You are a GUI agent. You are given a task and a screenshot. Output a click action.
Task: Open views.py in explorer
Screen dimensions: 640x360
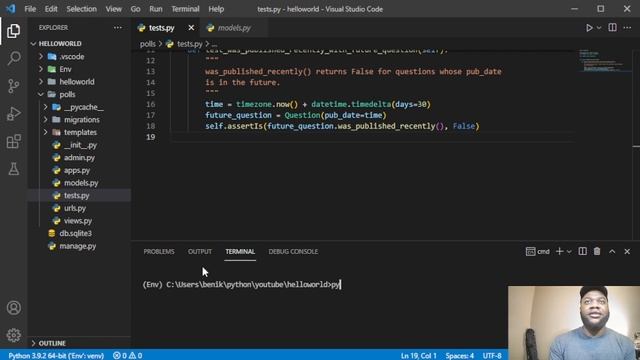click(78, 221)
